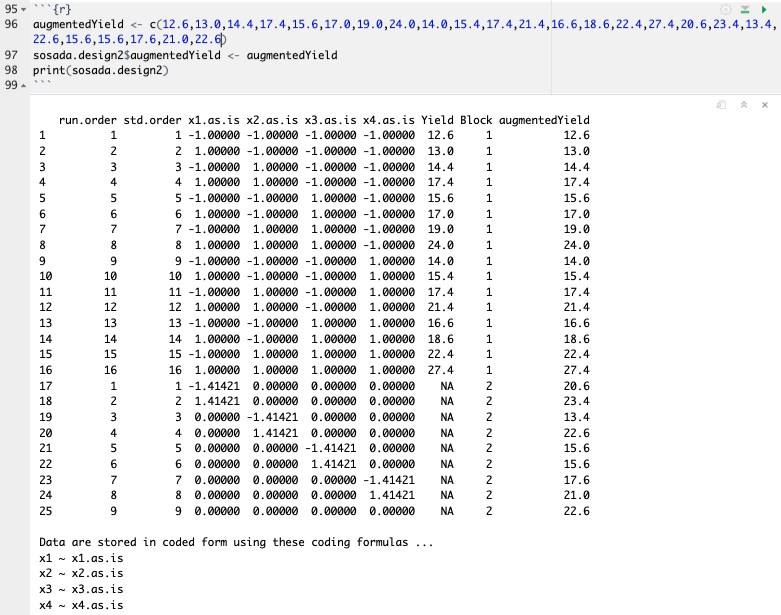Click the 27.4 augmentedYield value in row 16
Image resolution: width=781 pixels, height=615 pixels.
coord(577,369)
